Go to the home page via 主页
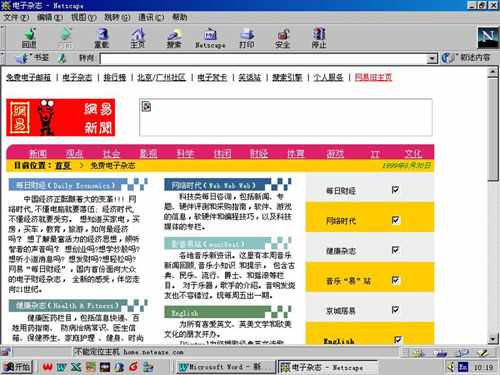This screenshot has height=375, width=500. [x=137, y=38]
